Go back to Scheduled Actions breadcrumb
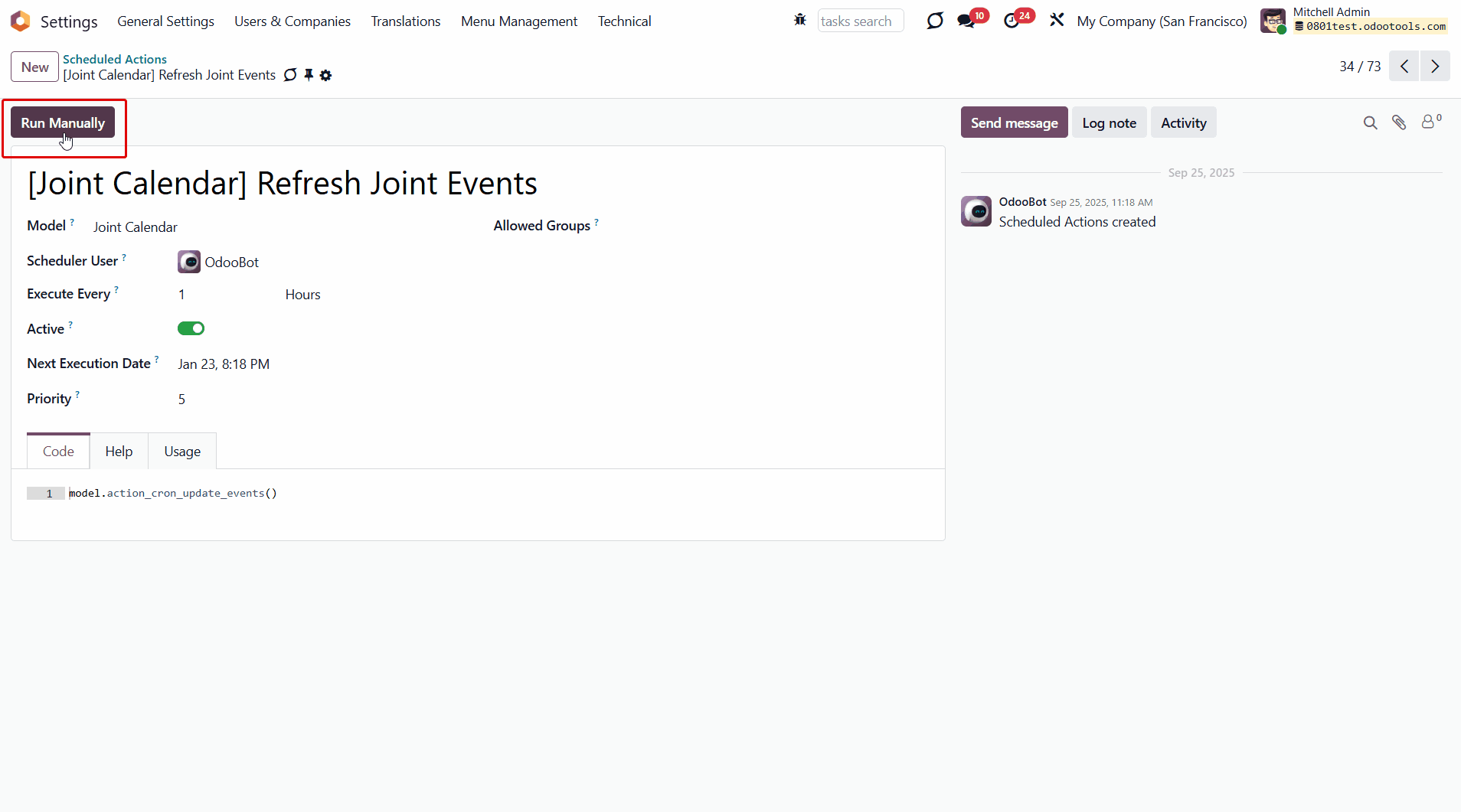Screen dimensions: 1461x812 pos(115,59)
